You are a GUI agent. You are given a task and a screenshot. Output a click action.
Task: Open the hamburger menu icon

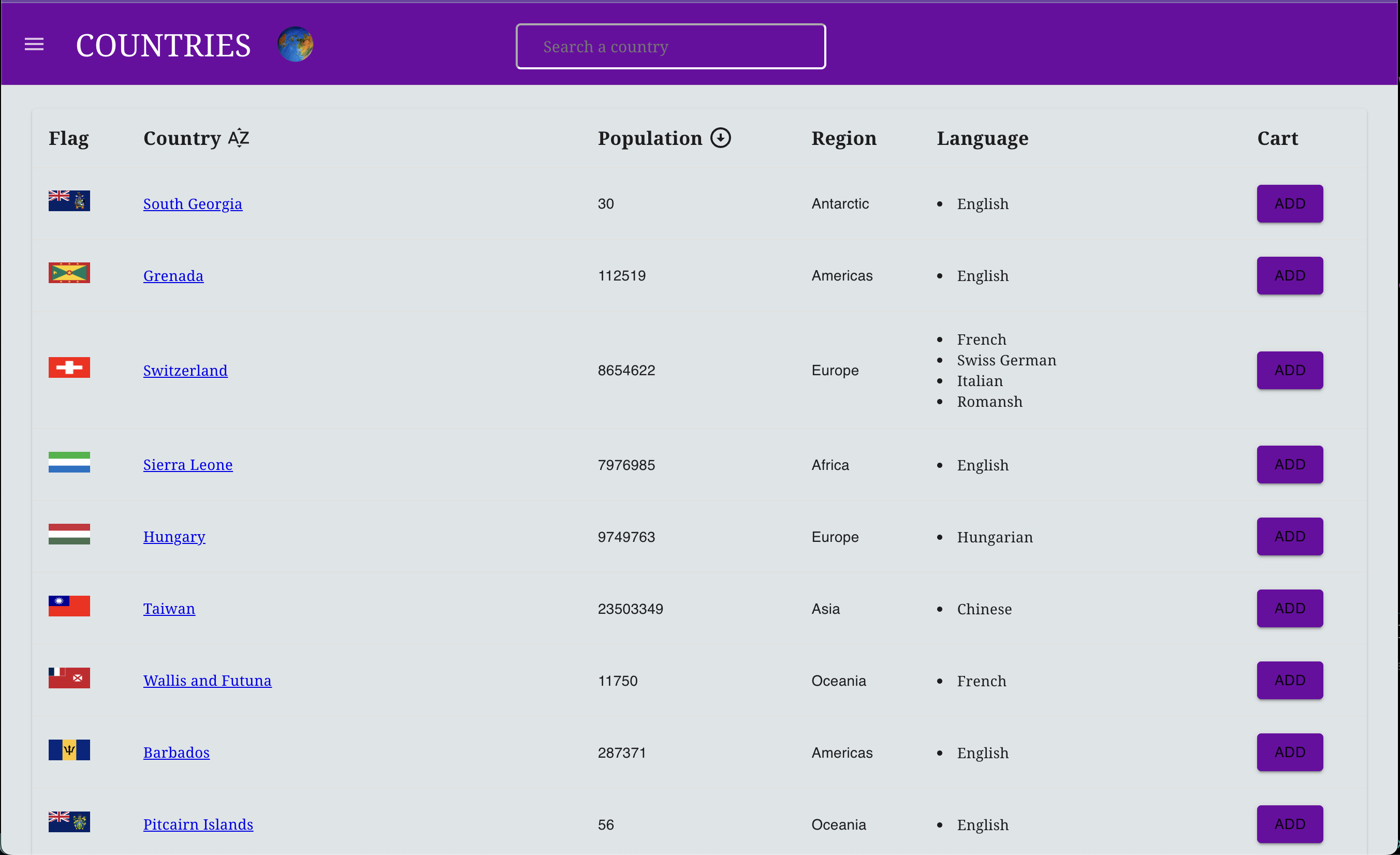coord(34,45)
